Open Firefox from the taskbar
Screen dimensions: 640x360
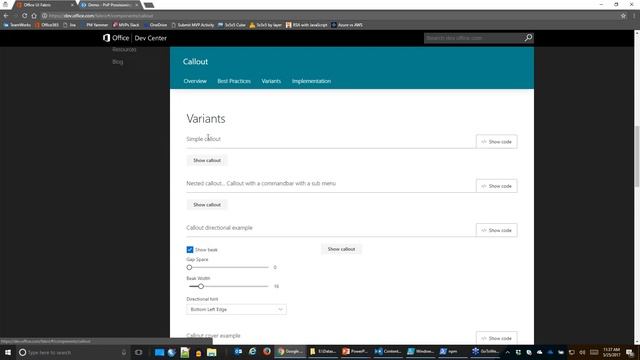(x=267, y=351)
